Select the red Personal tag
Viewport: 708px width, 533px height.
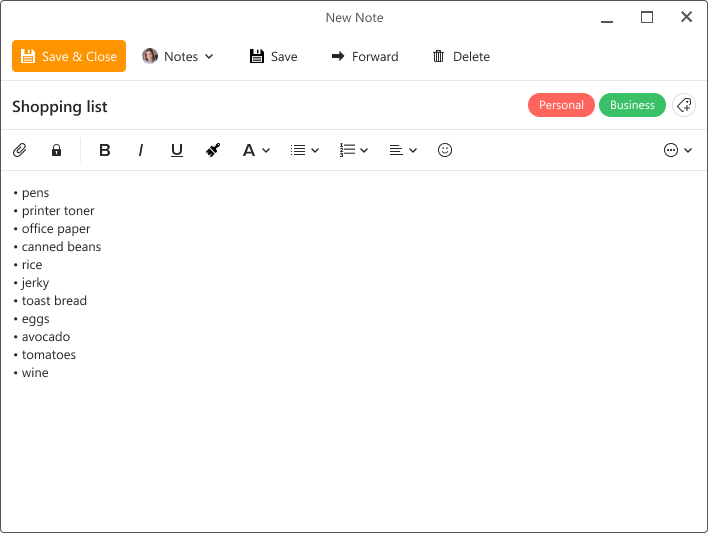(x=561, y=105)
